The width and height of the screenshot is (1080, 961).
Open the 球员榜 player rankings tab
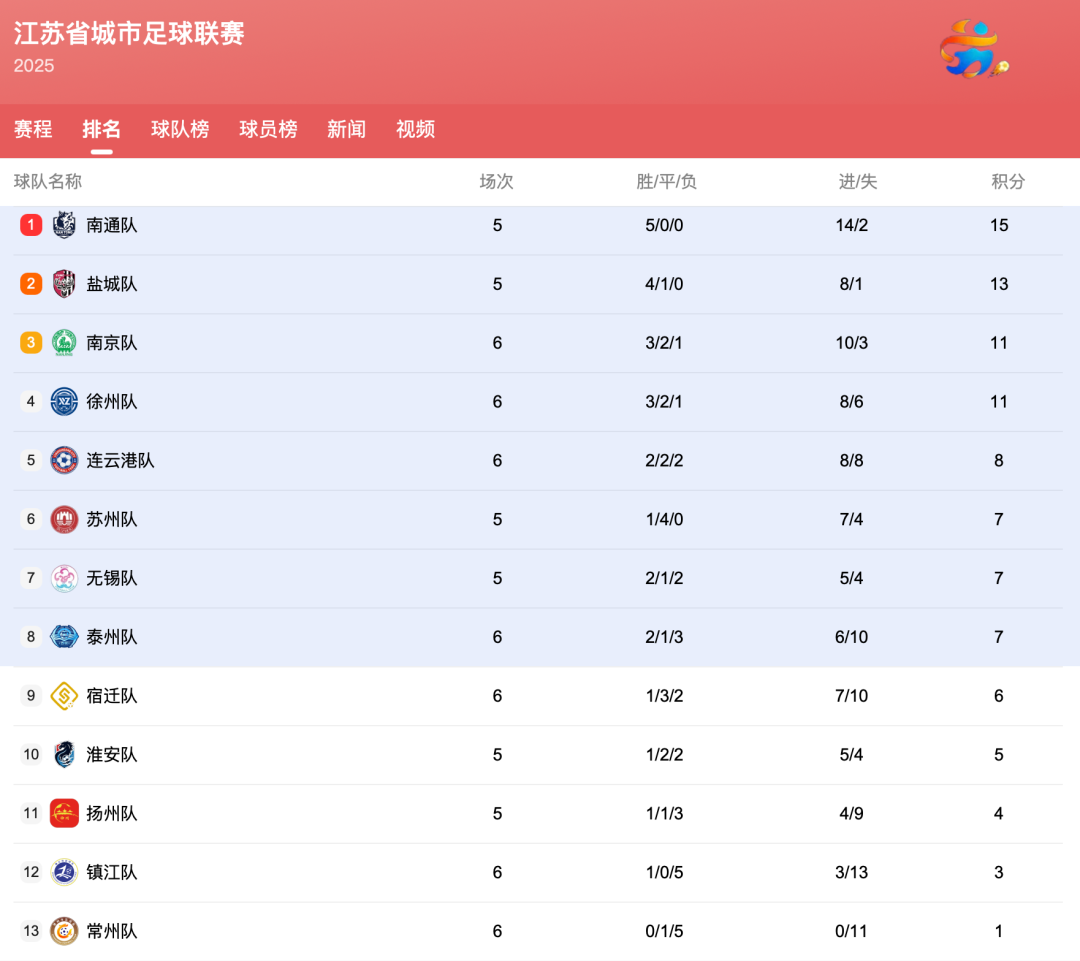pos(268,129)
